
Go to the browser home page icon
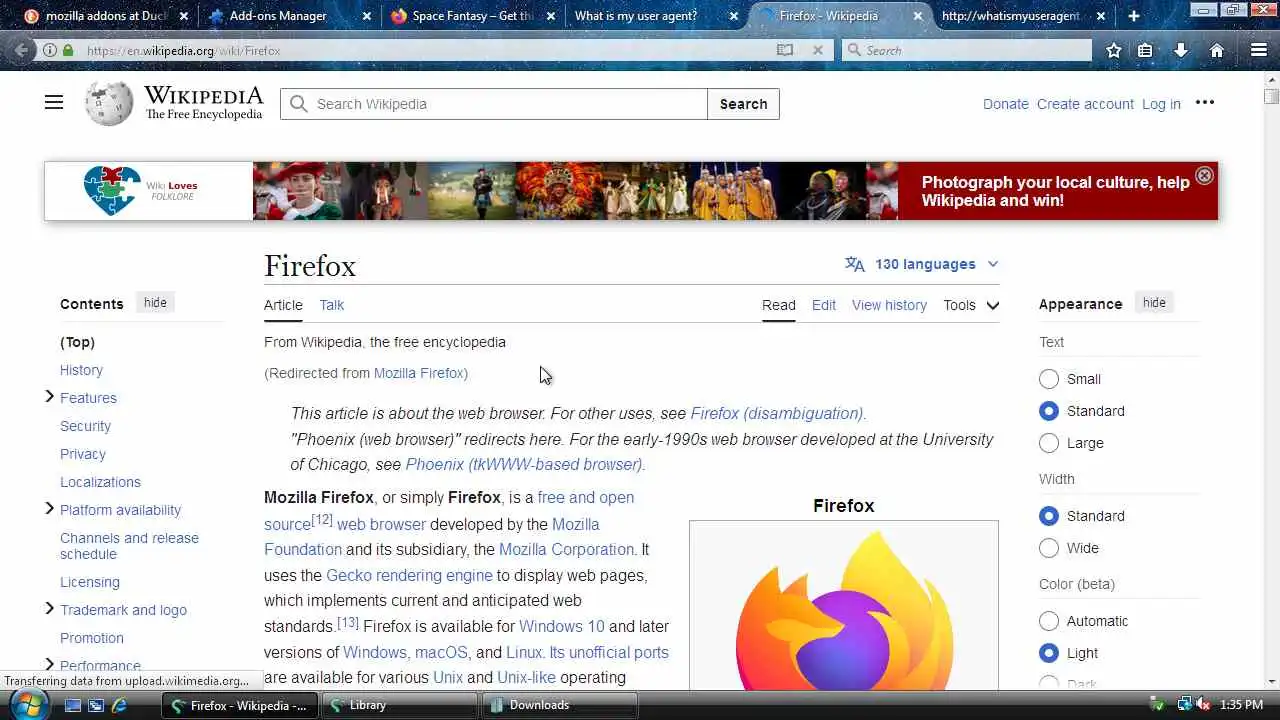[x=1216, y=50]
